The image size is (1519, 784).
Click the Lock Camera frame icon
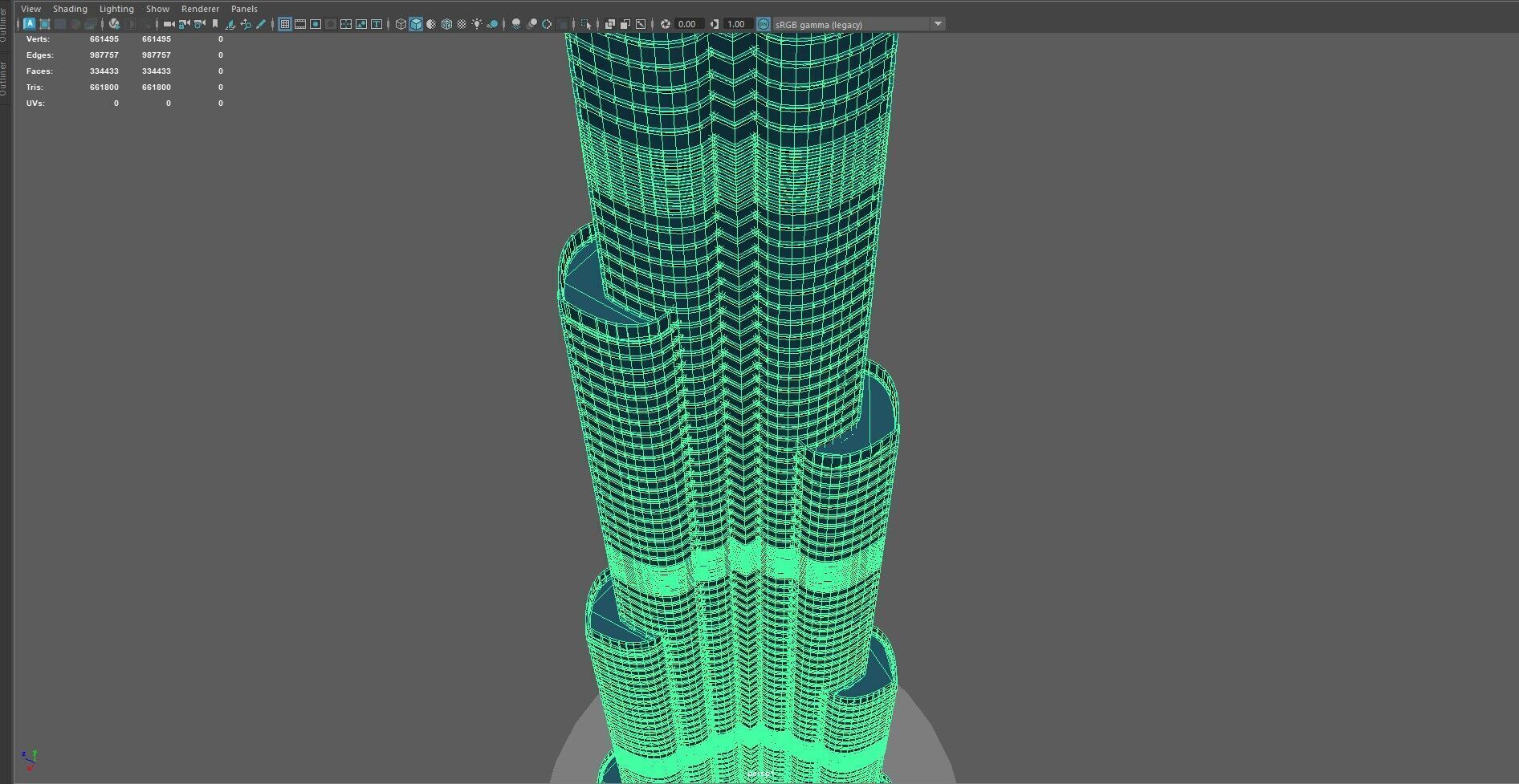pos(45,24)
